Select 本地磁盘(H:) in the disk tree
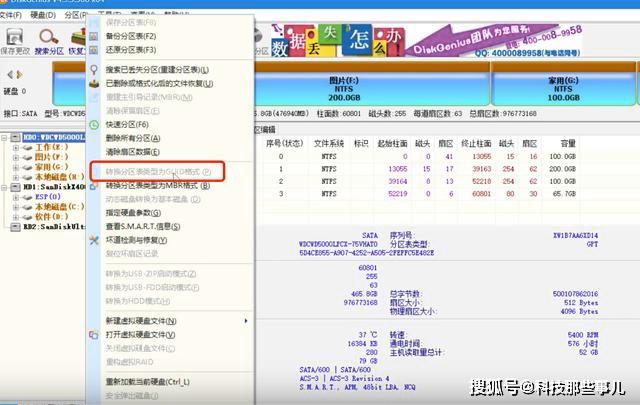Viewport: 640px width, 405px height. [x=59, y=177]
